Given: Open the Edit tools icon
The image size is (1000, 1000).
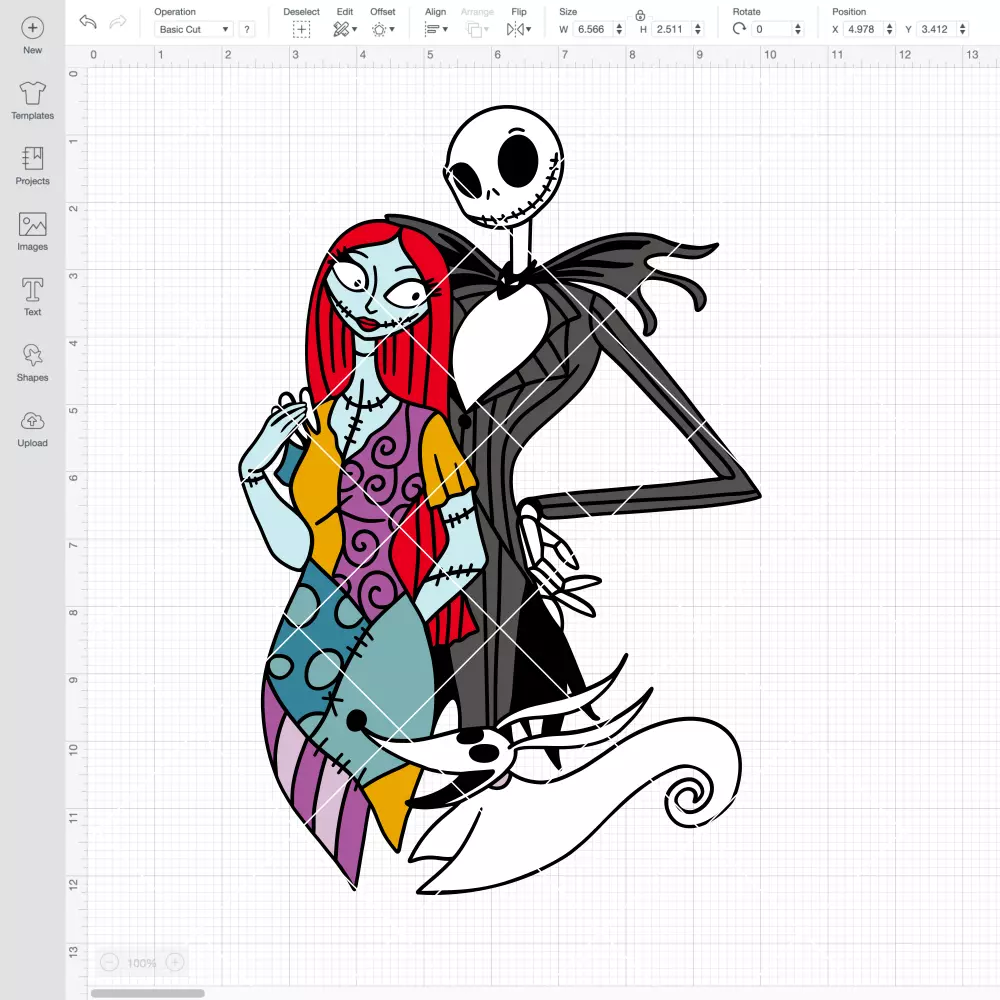Looking at the screenshot, I should coord(341,29).
